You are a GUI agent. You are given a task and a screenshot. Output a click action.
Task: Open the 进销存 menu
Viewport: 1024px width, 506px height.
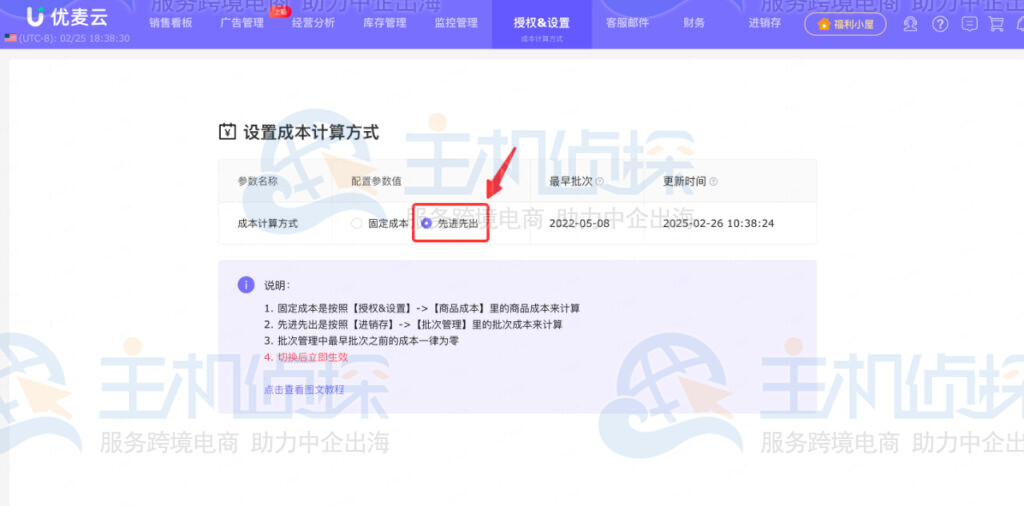pos(765,23)
